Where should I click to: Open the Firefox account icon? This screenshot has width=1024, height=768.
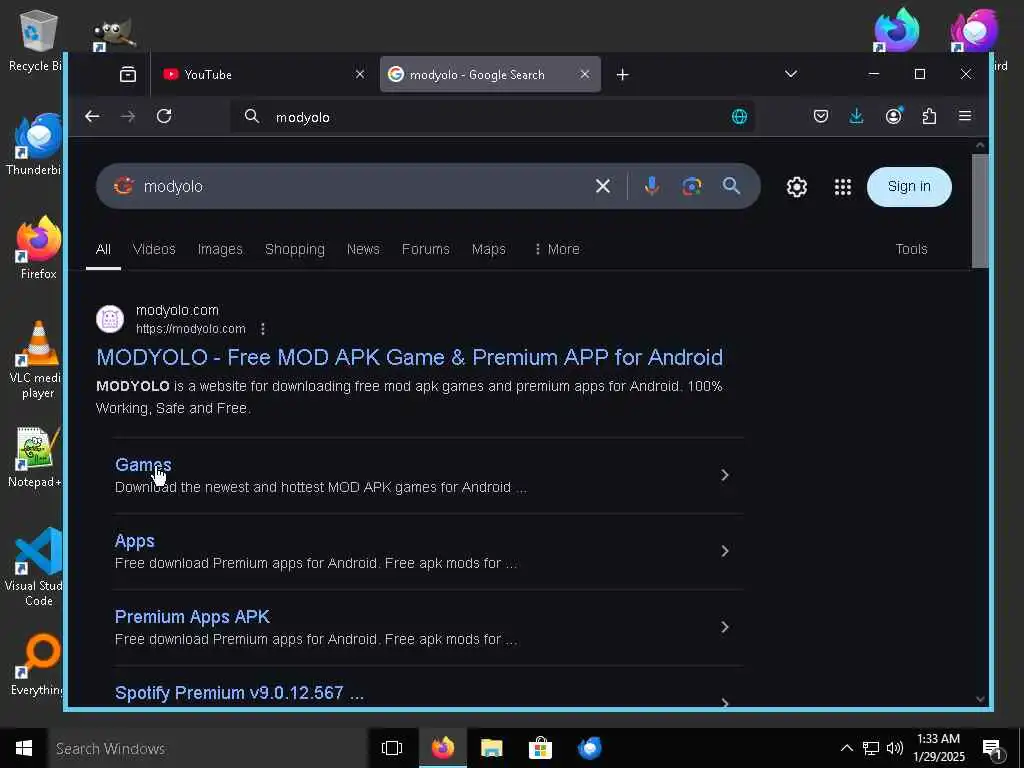coord(893,116)
